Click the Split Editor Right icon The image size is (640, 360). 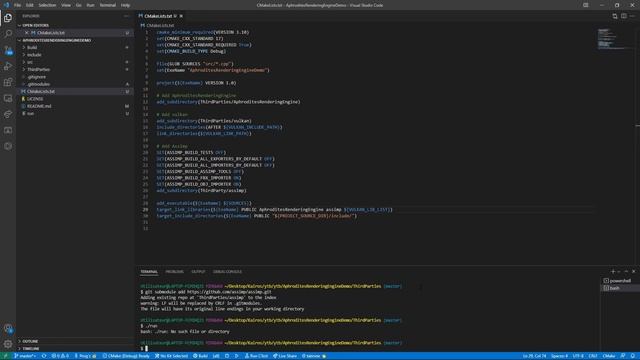624,16
